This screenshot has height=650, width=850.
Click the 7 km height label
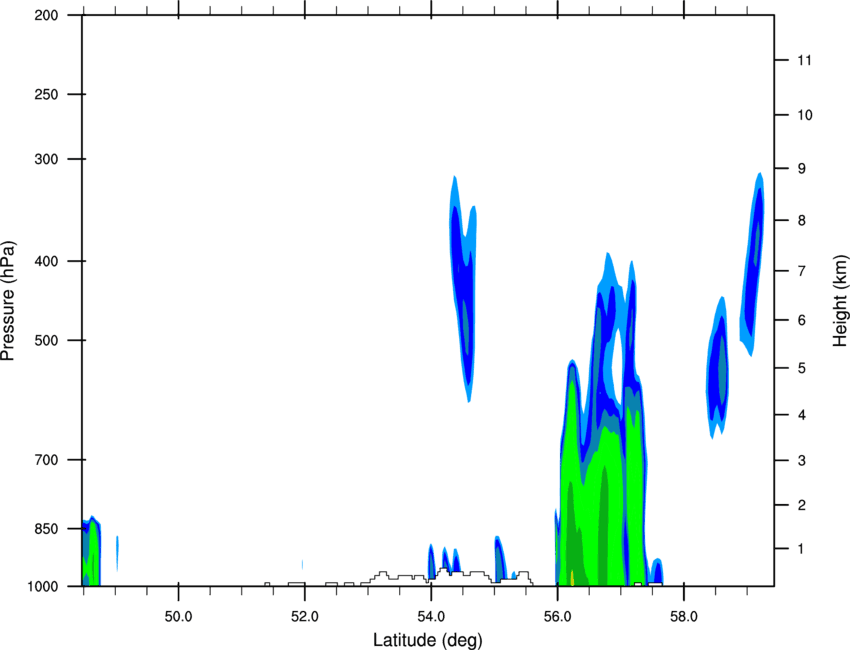802,271
